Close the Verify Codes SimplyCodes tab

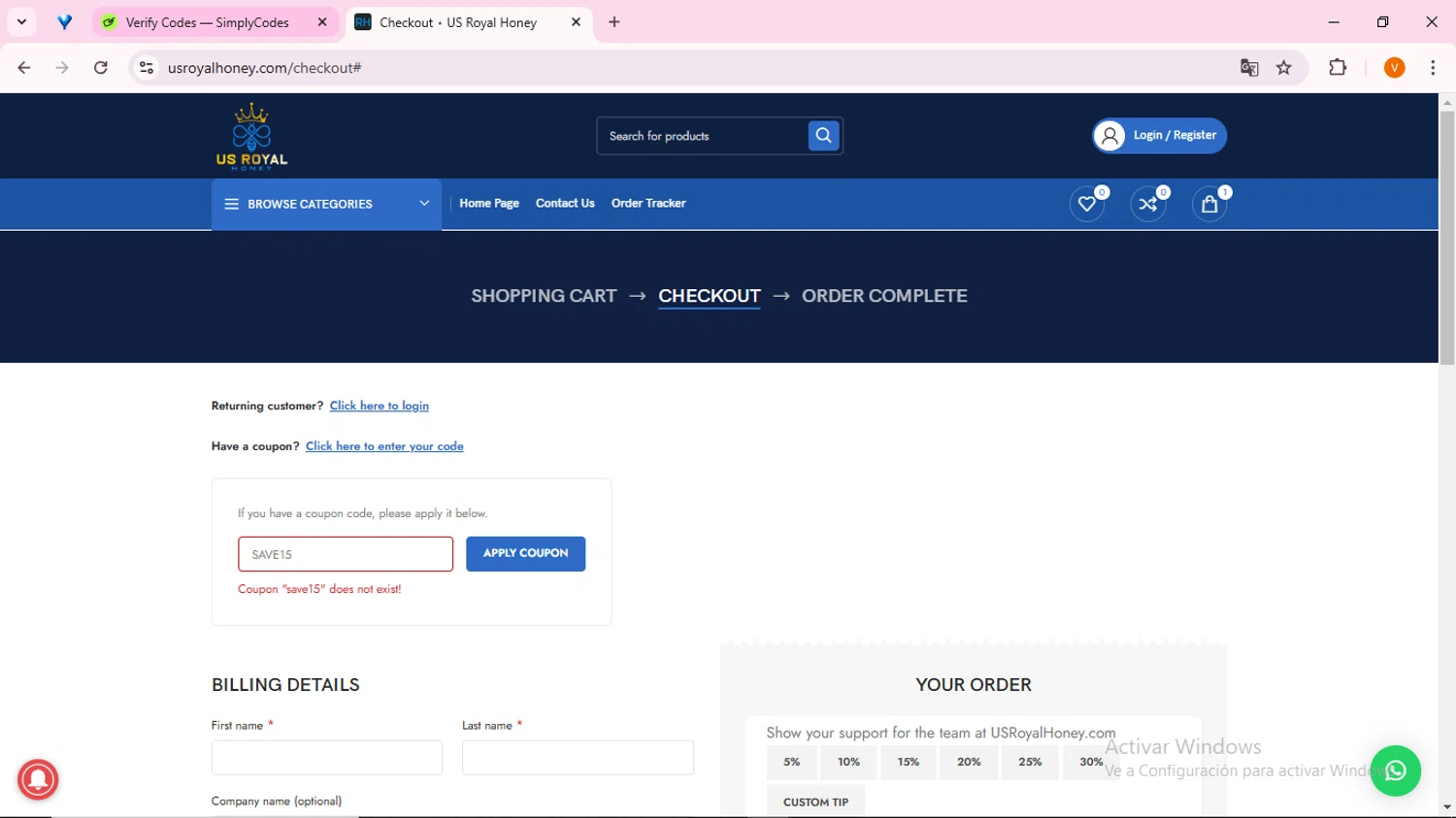pos(322,22)
